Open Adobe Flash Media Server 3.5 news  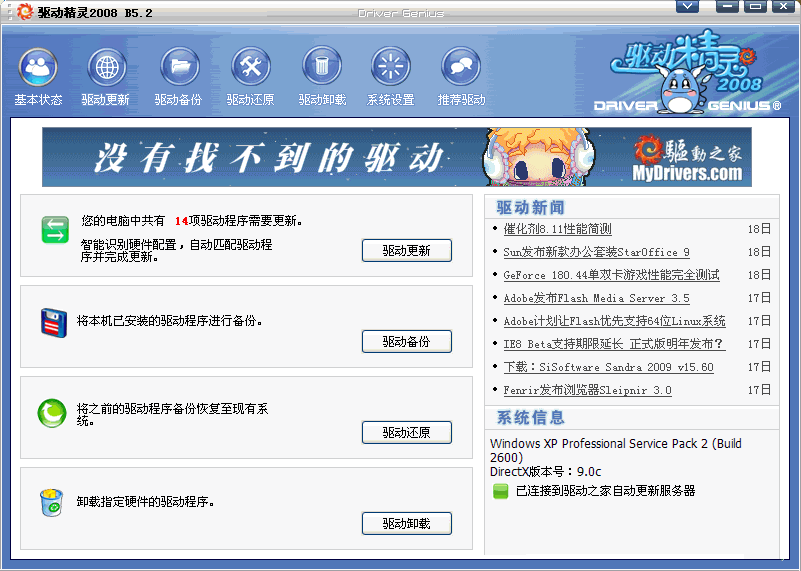tap(596, 298)
